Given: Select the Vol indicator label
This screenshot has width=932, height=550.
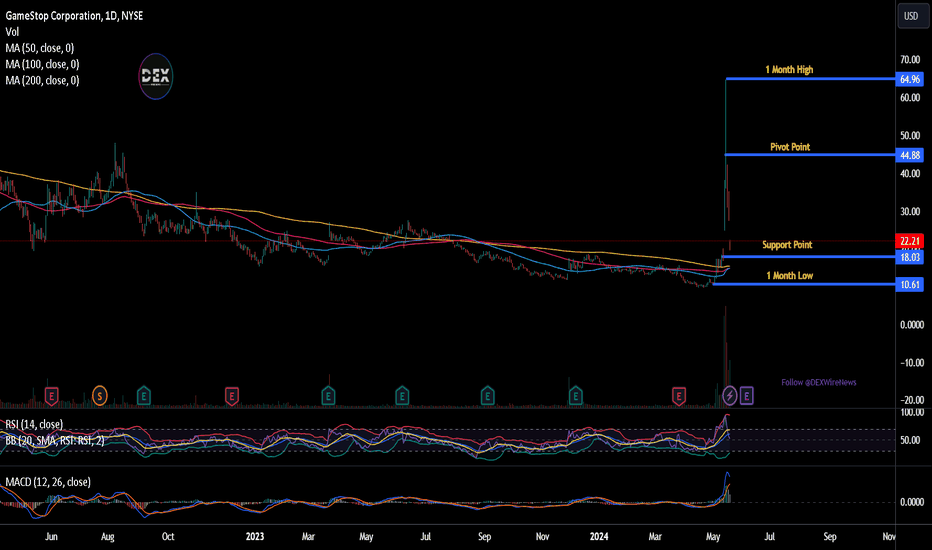Looking at the screenshot, I should pyautogui.click(x=12, y=32).
